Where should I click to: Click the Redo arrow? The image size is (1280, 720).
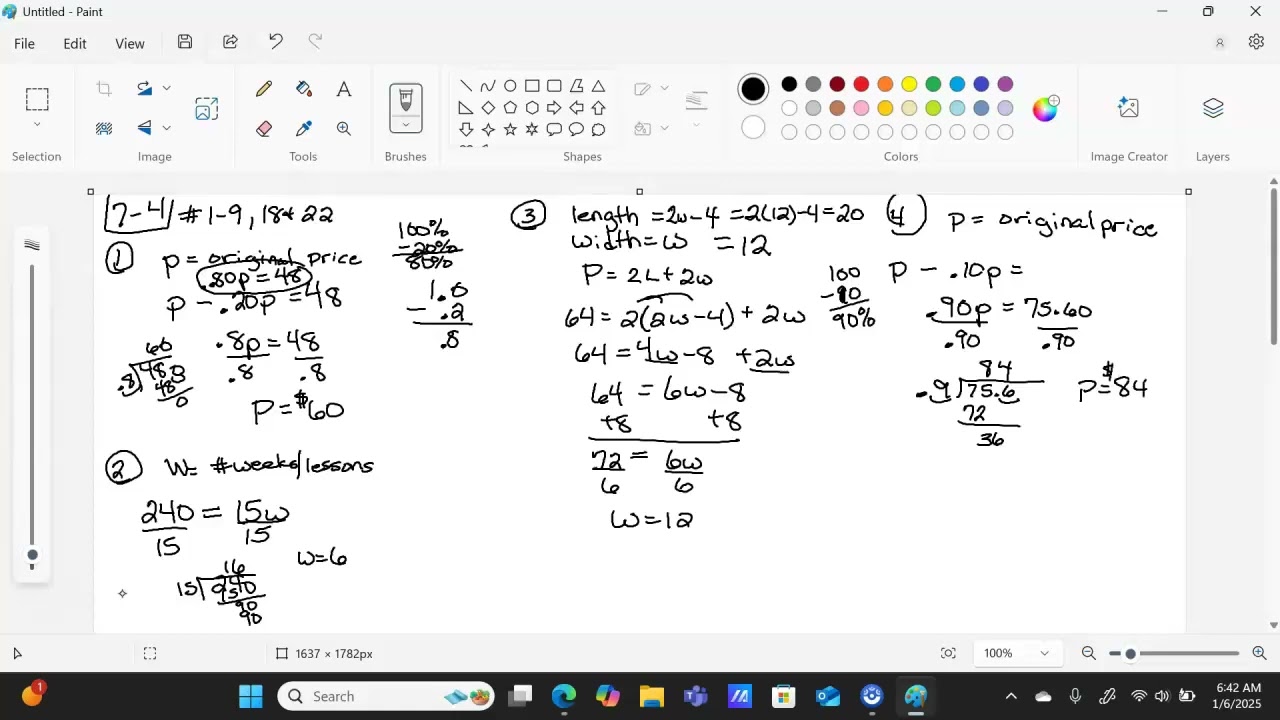click(315, 42)
